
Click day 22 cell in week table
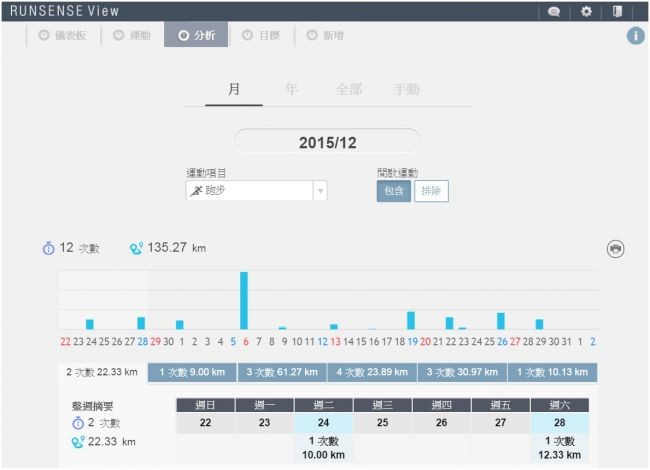(206, 423)
